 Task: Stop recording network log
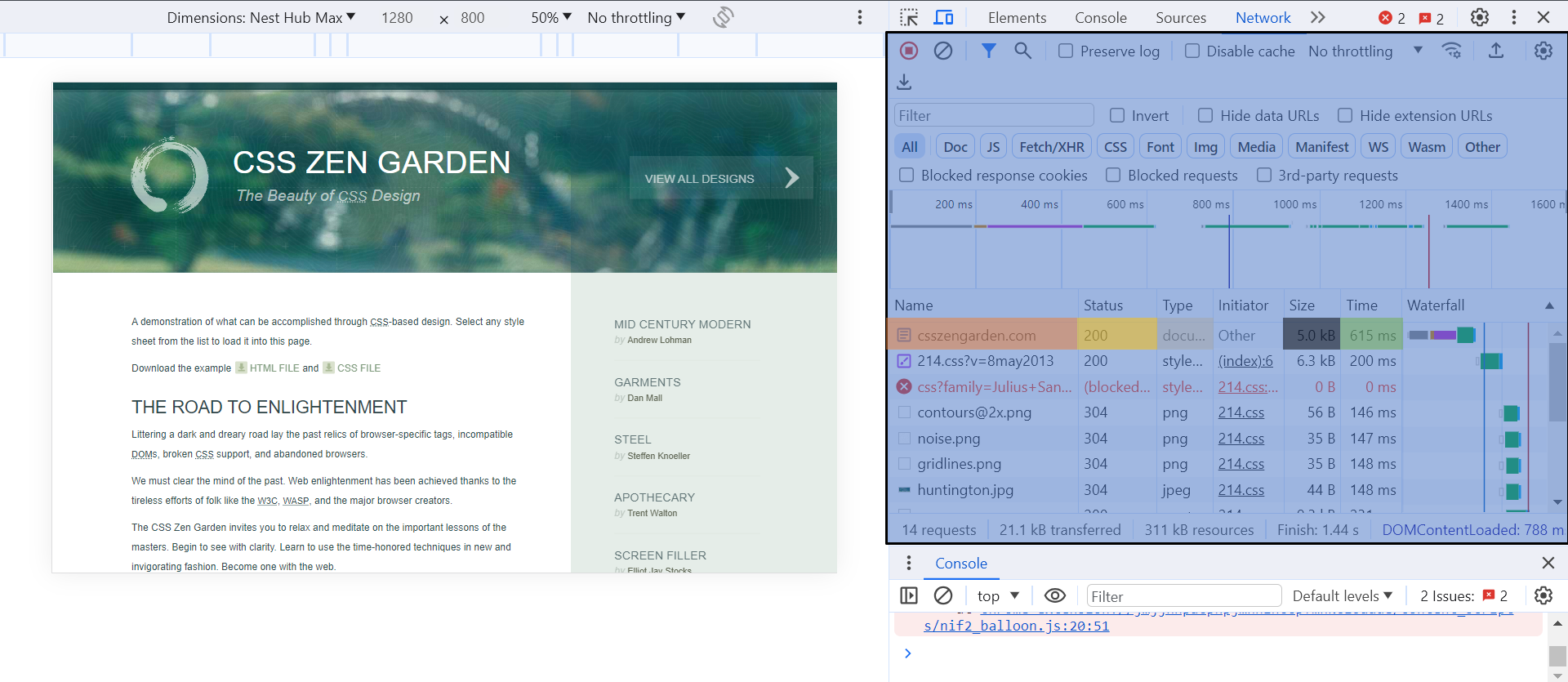tap(909, 51)
